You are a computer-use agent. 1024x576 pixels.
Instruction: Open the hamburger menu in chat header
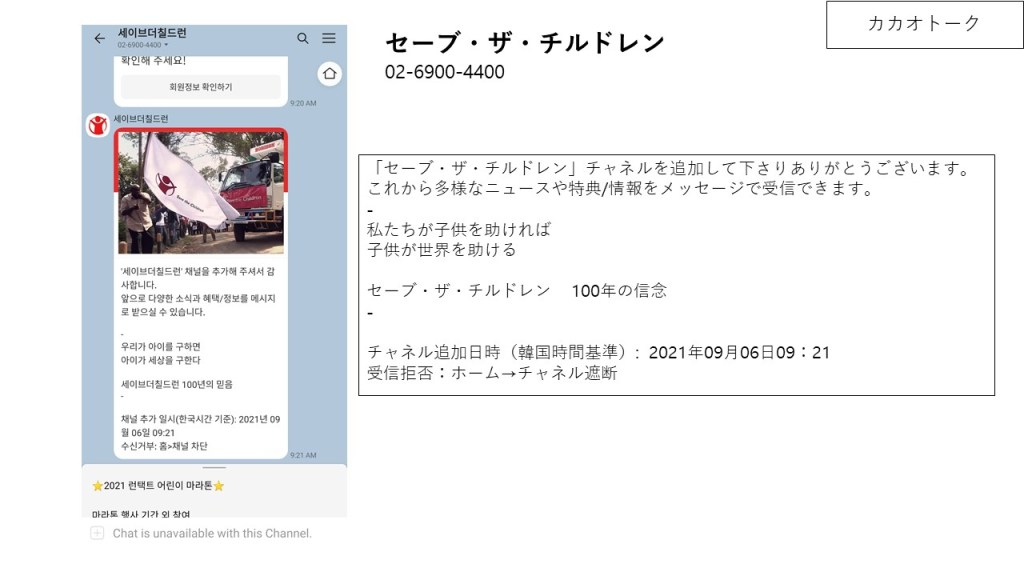(329, 38)
